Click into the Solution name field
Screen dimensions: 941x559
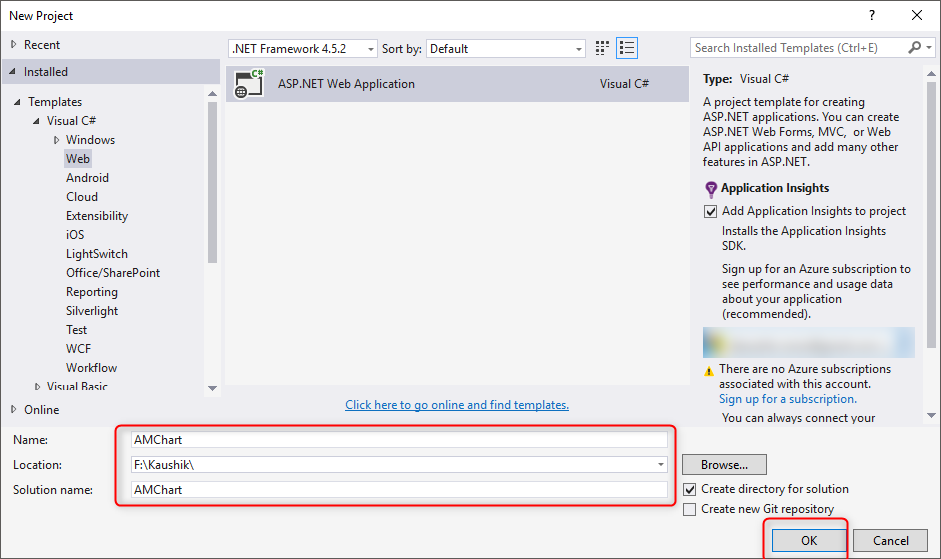(399, 489)
